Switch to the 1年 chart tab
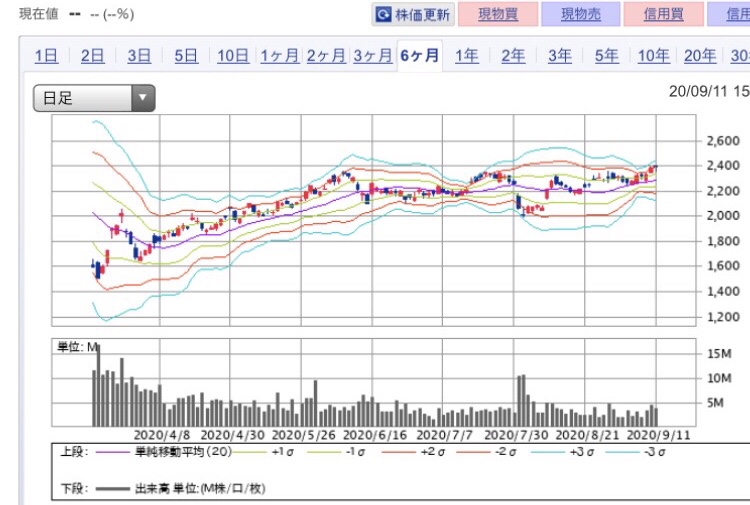The image size is (750, 505). 466,56
